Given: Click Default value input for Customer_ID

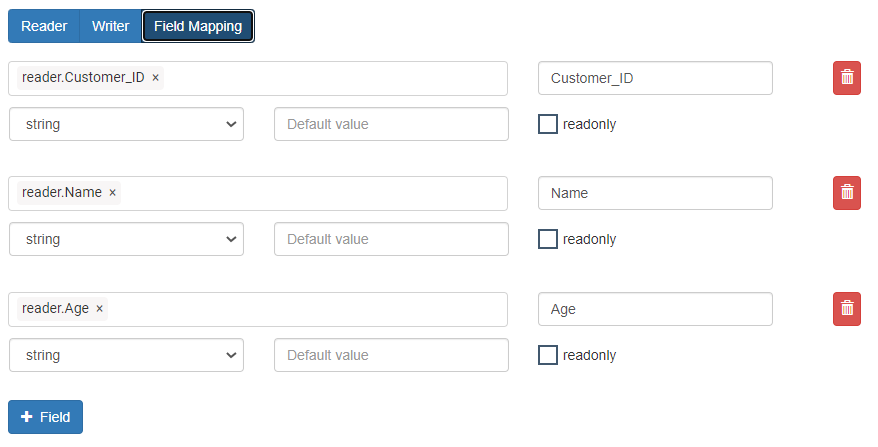Looking at the screenshot, I should [x=391, y=124].
